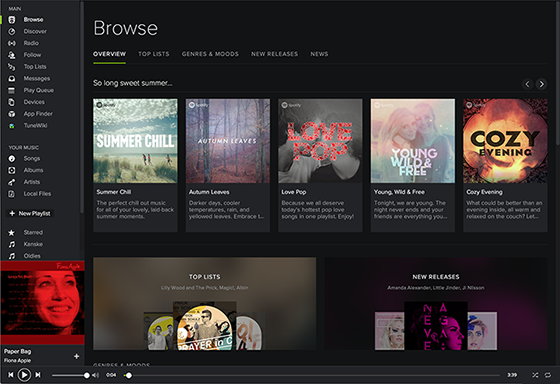Screen dimensions: 560x384
Task: Click the Autumn Leaves cover art
Action: click(228, 141)
